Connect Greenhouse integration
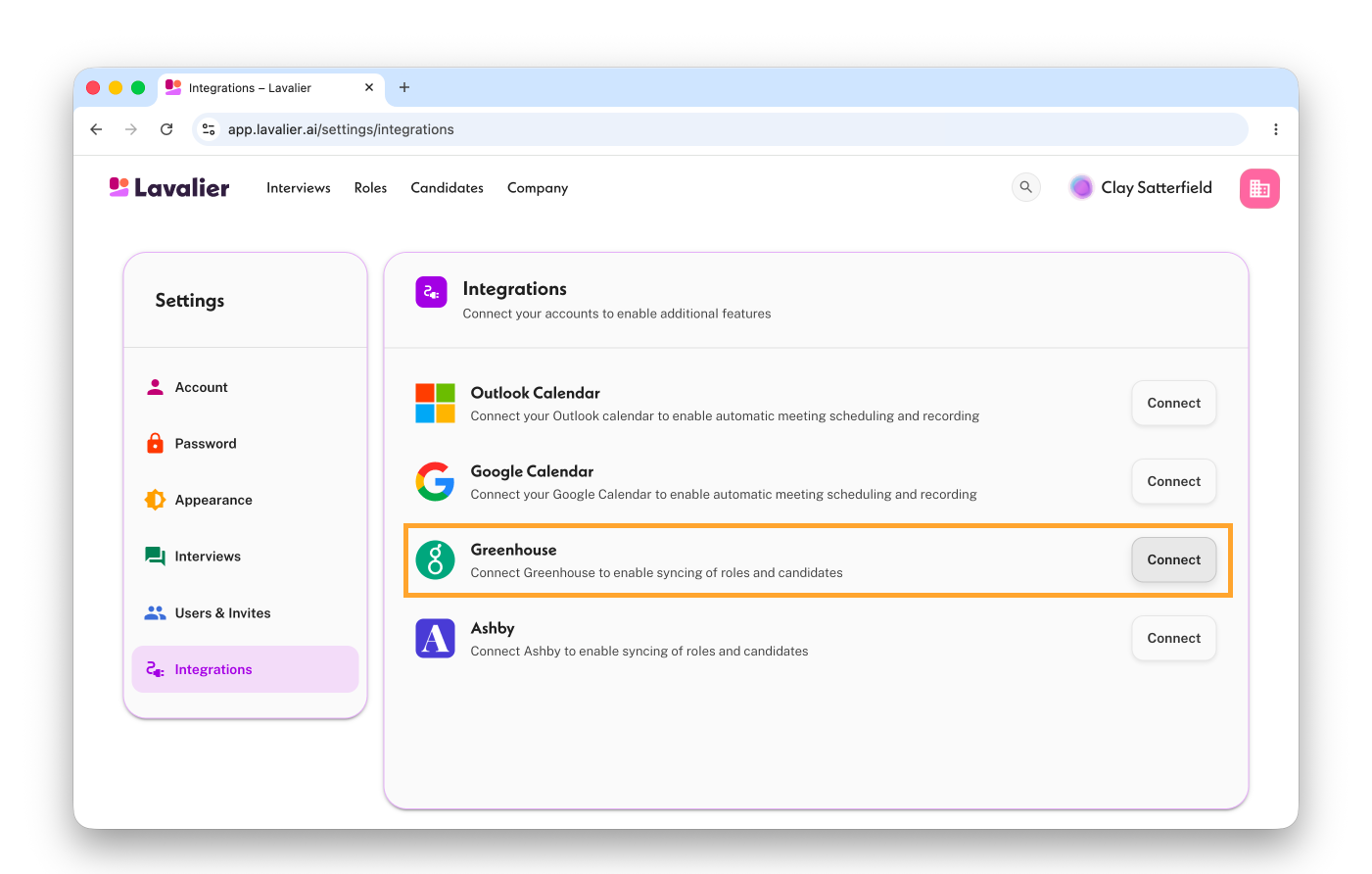Screen dimensions: 1372x874 click(1173, 559)
